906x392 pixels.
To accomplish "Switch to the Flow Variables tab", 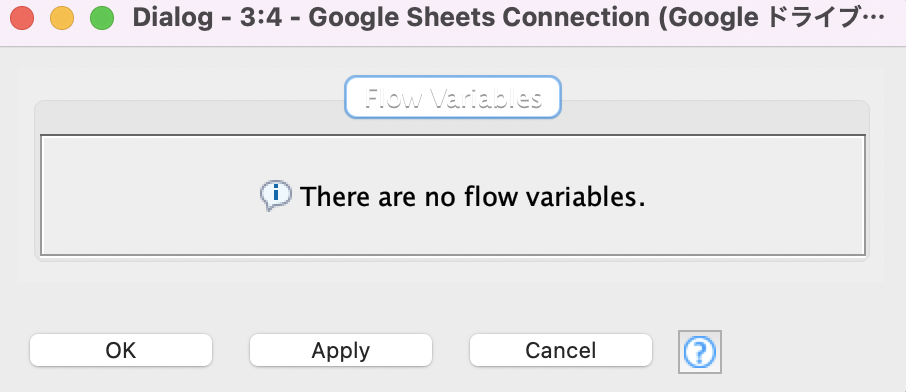I will (x=453, y=98).
